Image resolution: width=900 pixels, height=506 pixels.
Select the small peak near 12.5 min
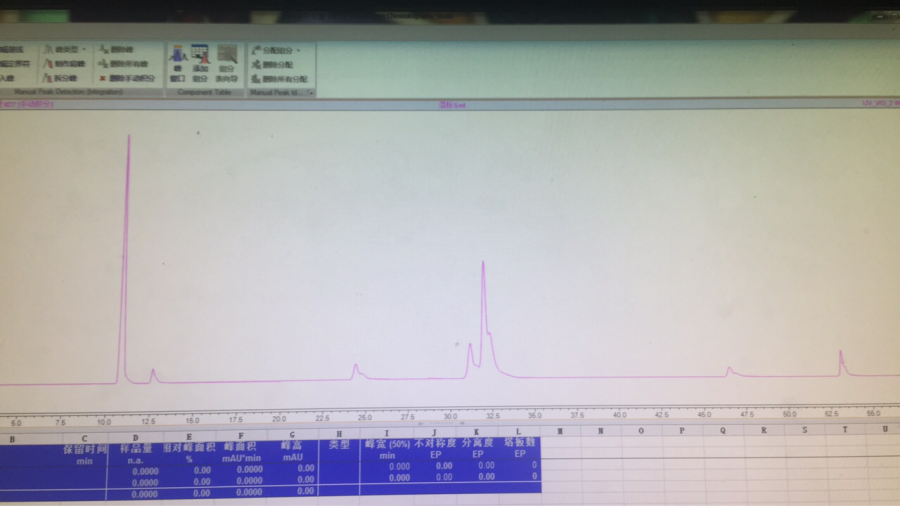pyautogui.click(x=153, y=375)
